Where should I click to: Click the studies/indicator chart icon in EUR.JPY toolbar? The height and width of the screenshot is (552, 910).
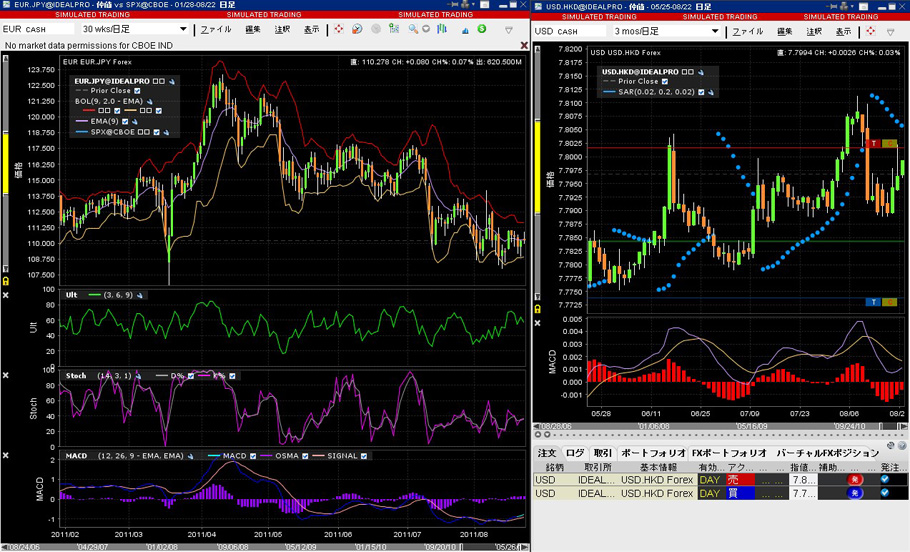pos(394,28)
